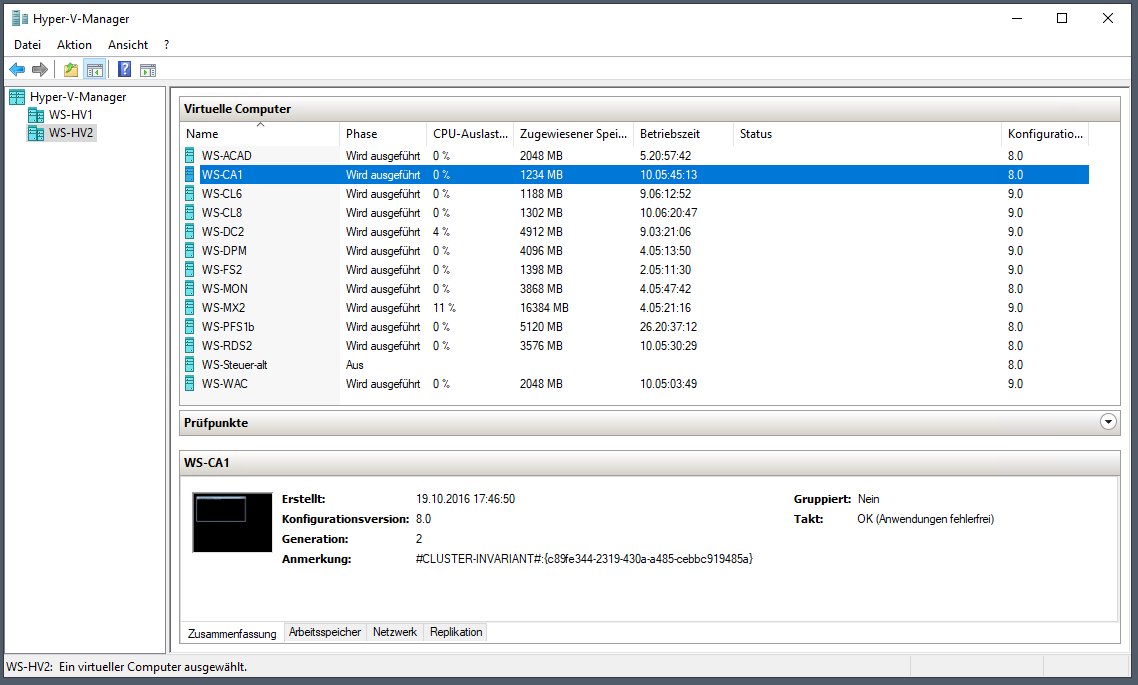
Task: Click the 26.20:37:12 uptime value
Action: [x=668, y=327]
